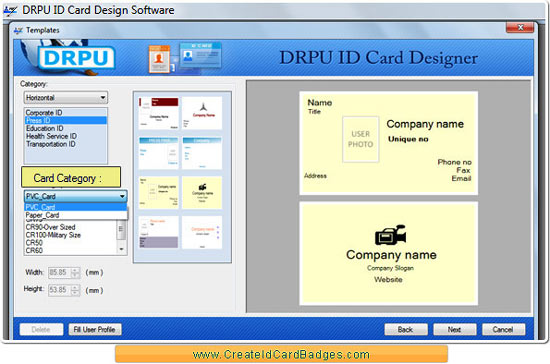Screen dimensions: 550x364
Task: Click the video camera icon on card preview
Action: coord(390,235)
